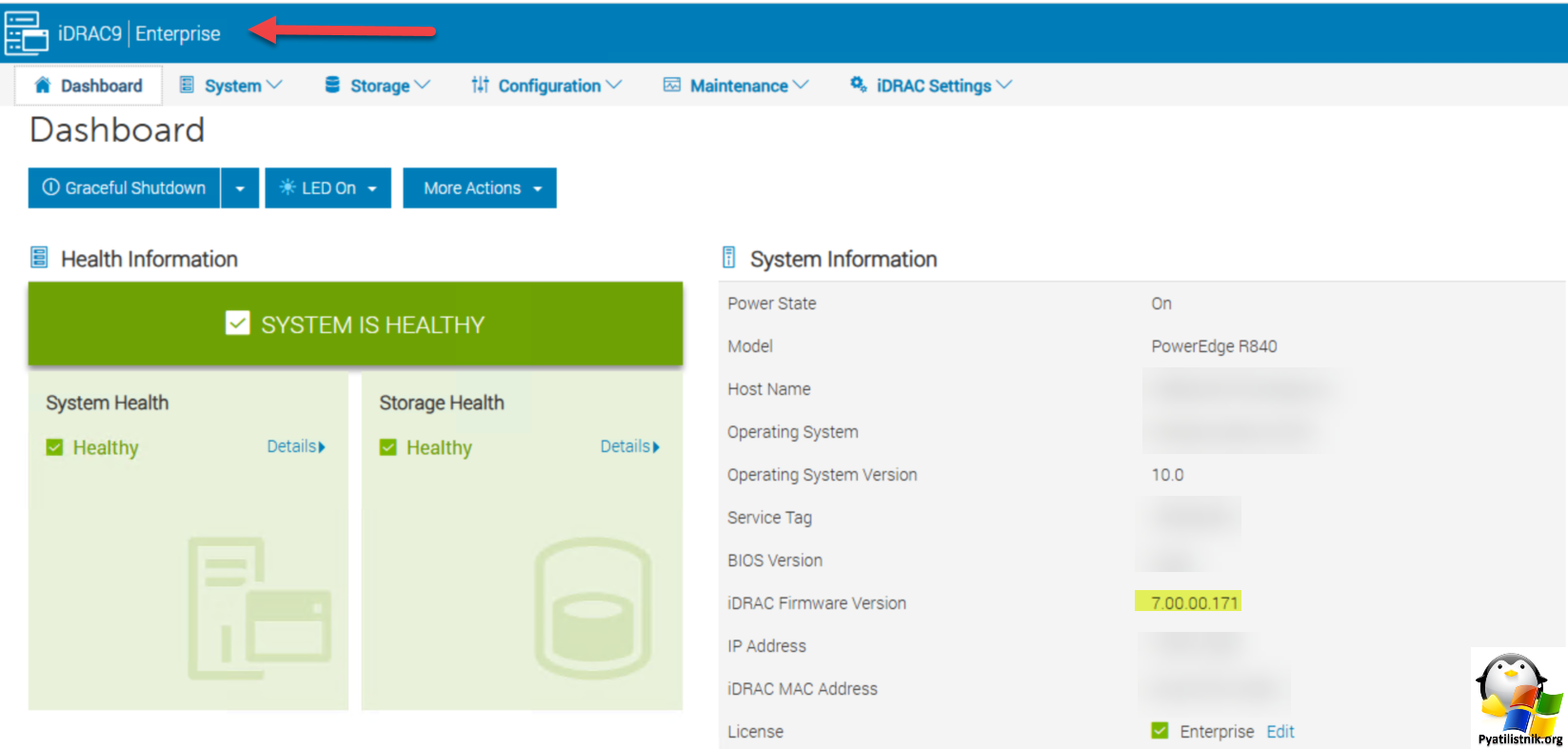The height and width of the screenshot is (749, 1568).
Task: Click the Storage Health green check icon
Action: 387,447
